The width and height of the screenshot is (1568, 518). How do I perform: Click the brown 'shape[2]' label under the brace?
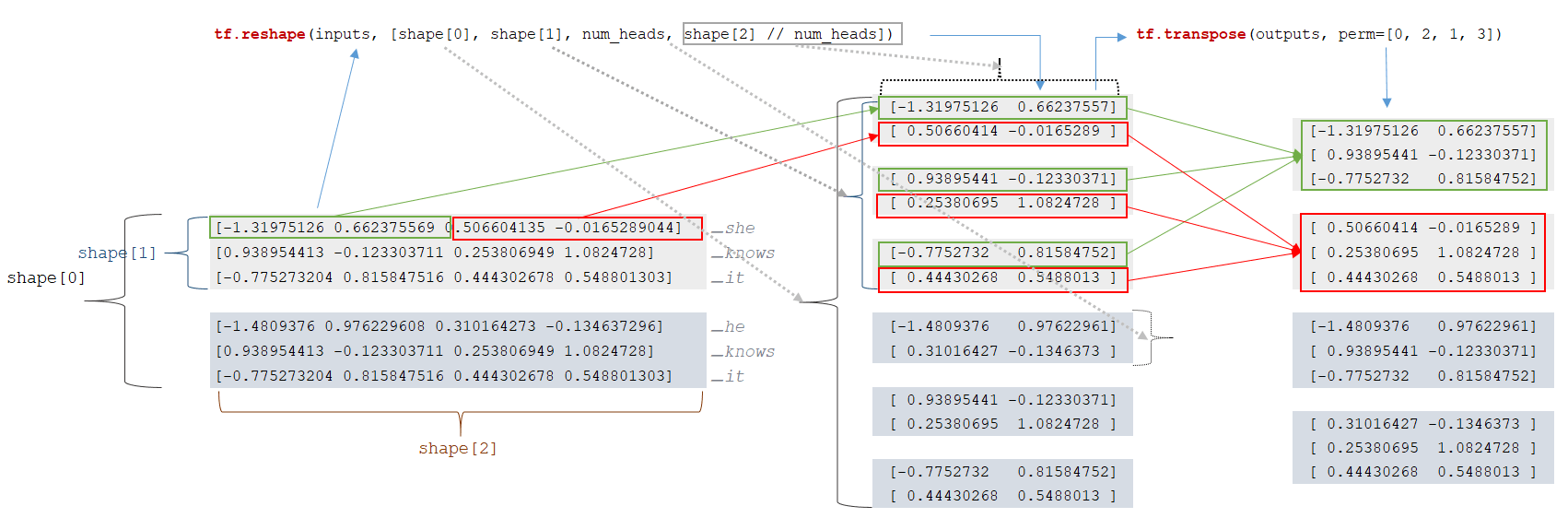458,448
